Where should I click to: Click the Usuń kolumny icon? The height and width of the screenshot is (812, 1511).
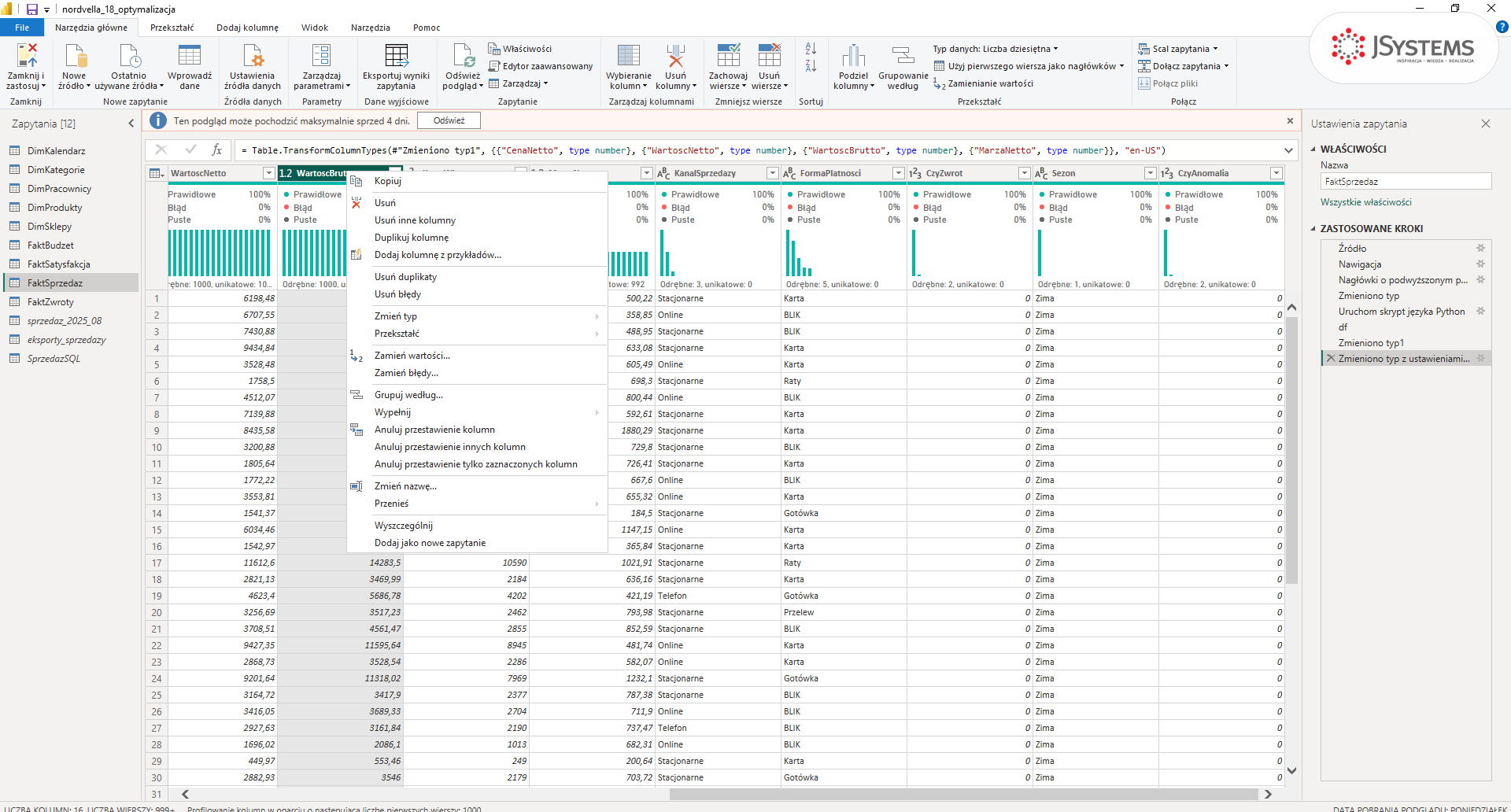[x=675, y=56]
